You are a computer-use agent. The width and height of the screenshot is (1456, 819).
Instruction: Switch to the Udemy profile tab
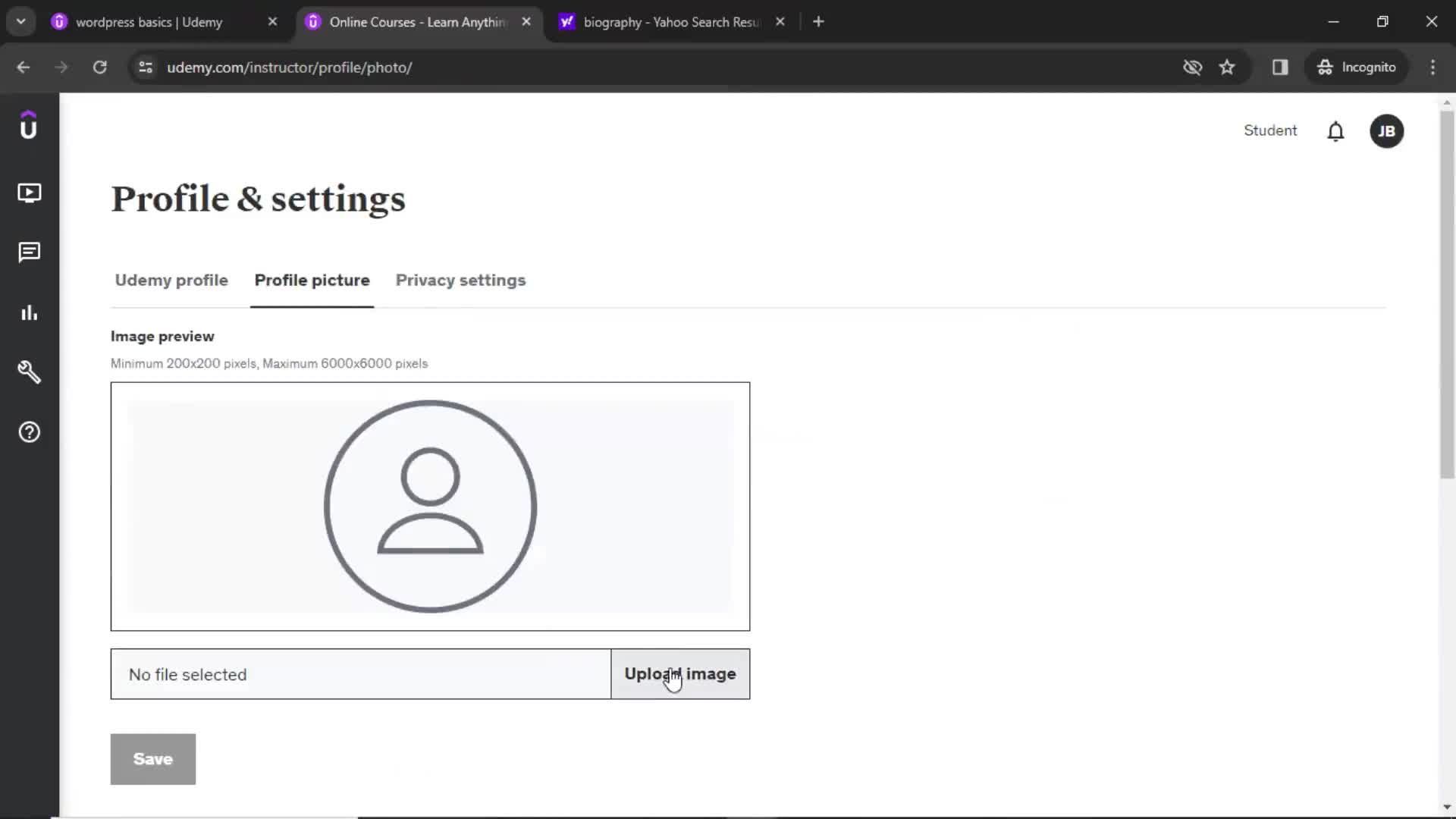pos(171,280)
